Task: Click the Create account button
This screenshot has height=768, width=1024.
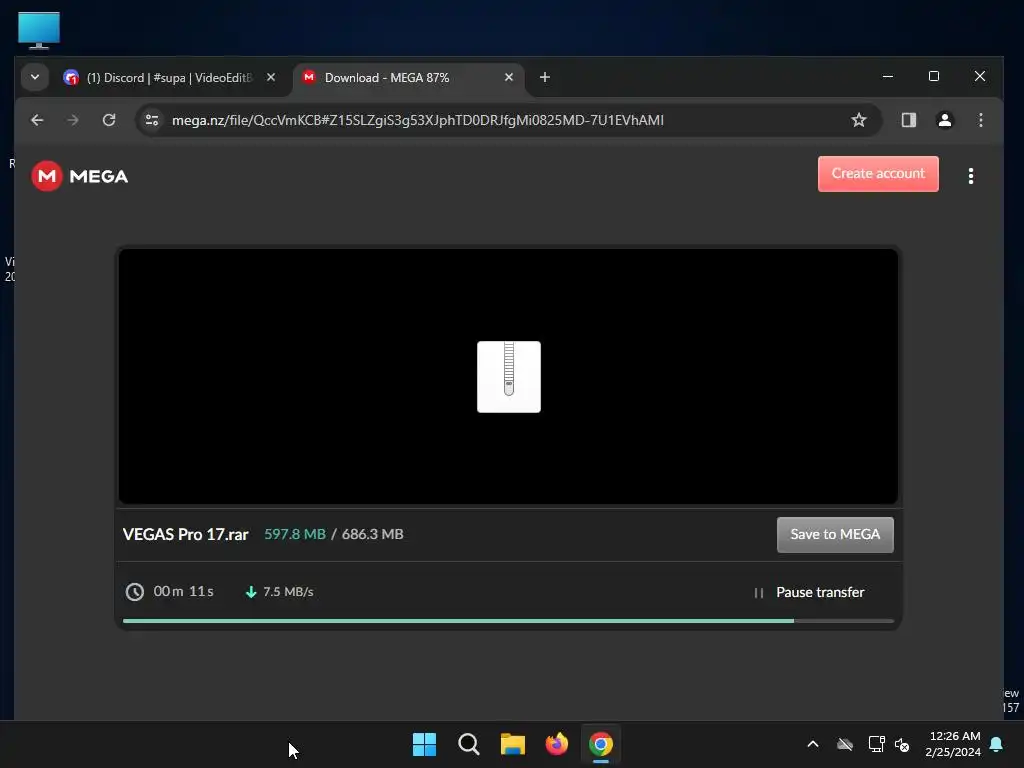Action: (x=878, y=174)
